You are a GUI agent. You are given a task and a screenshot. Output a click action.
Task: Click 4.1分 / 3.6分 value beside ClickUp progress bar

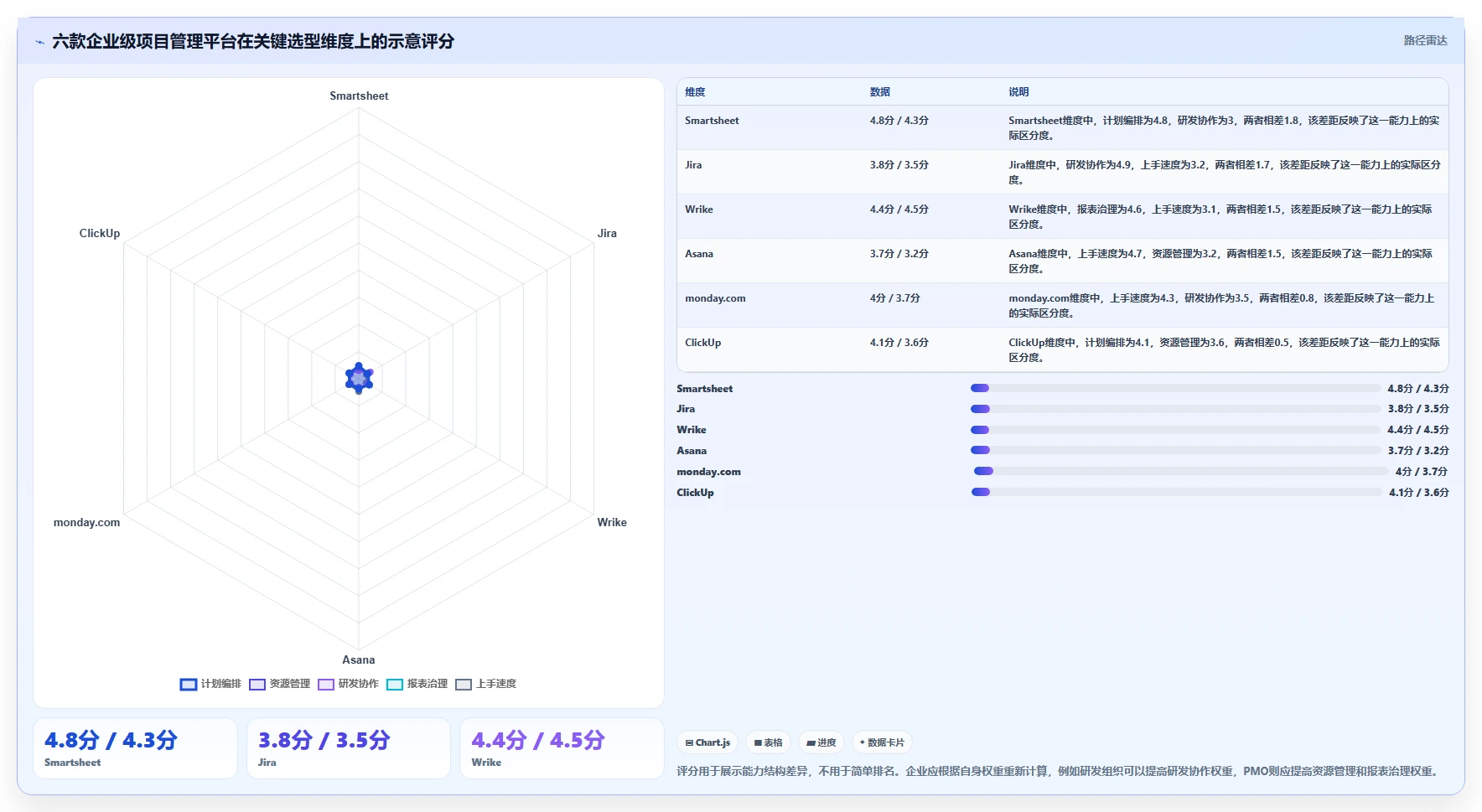coord(1419,493)
